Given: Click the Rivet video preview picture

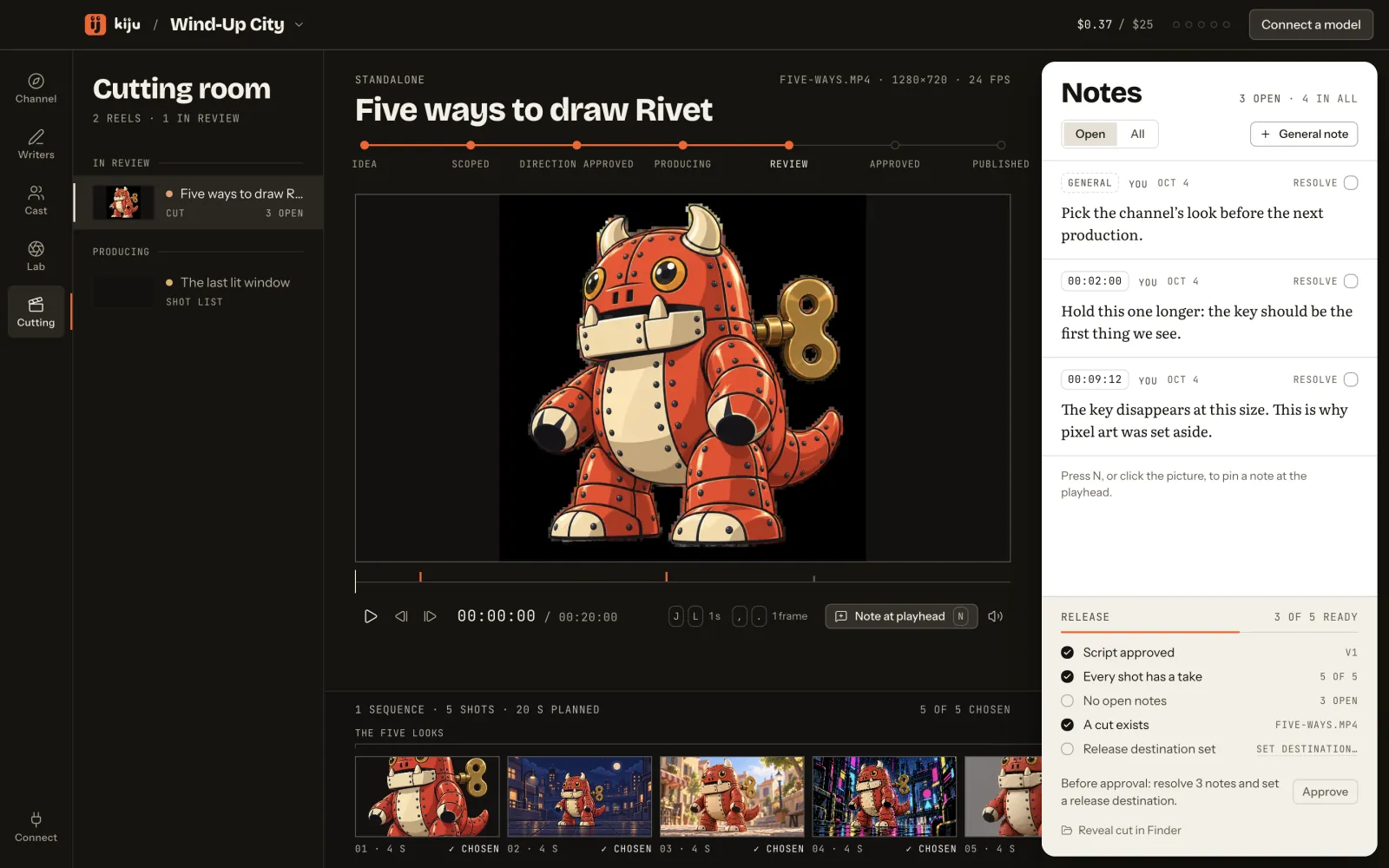Looking at the screenshot, I should 682,378.
